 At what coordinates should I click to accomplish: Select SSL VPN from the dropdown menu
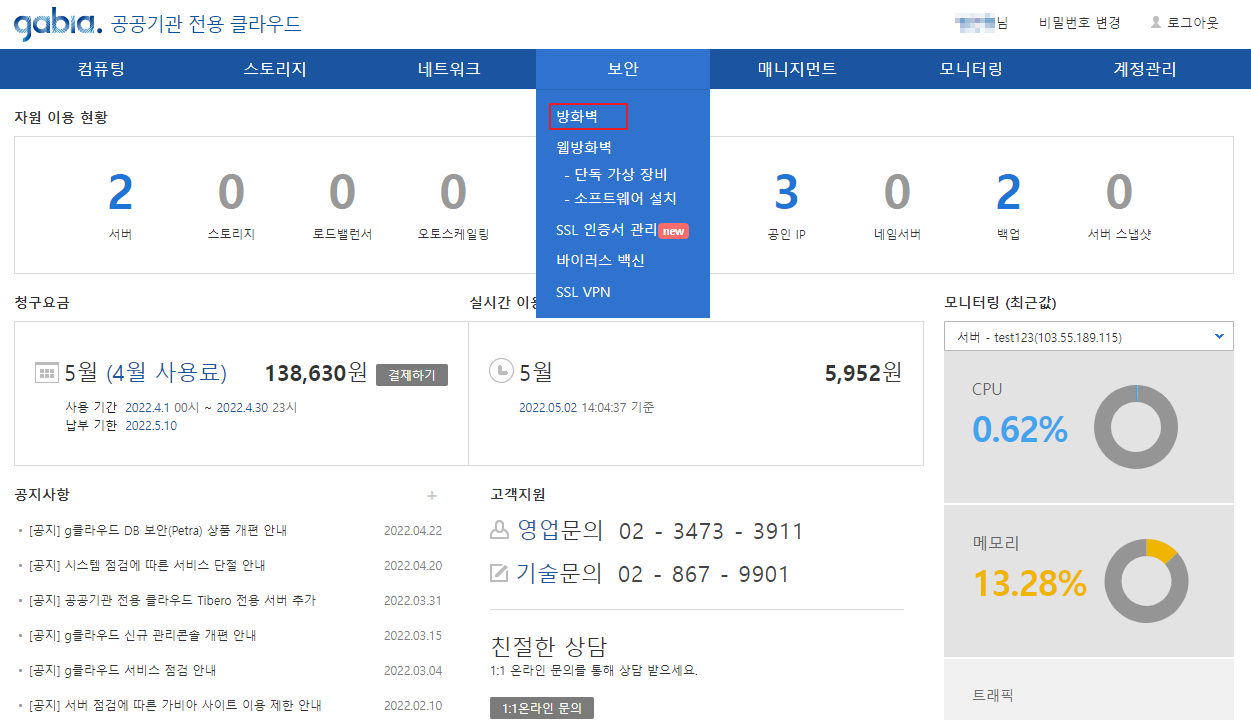tap(583, 292)
